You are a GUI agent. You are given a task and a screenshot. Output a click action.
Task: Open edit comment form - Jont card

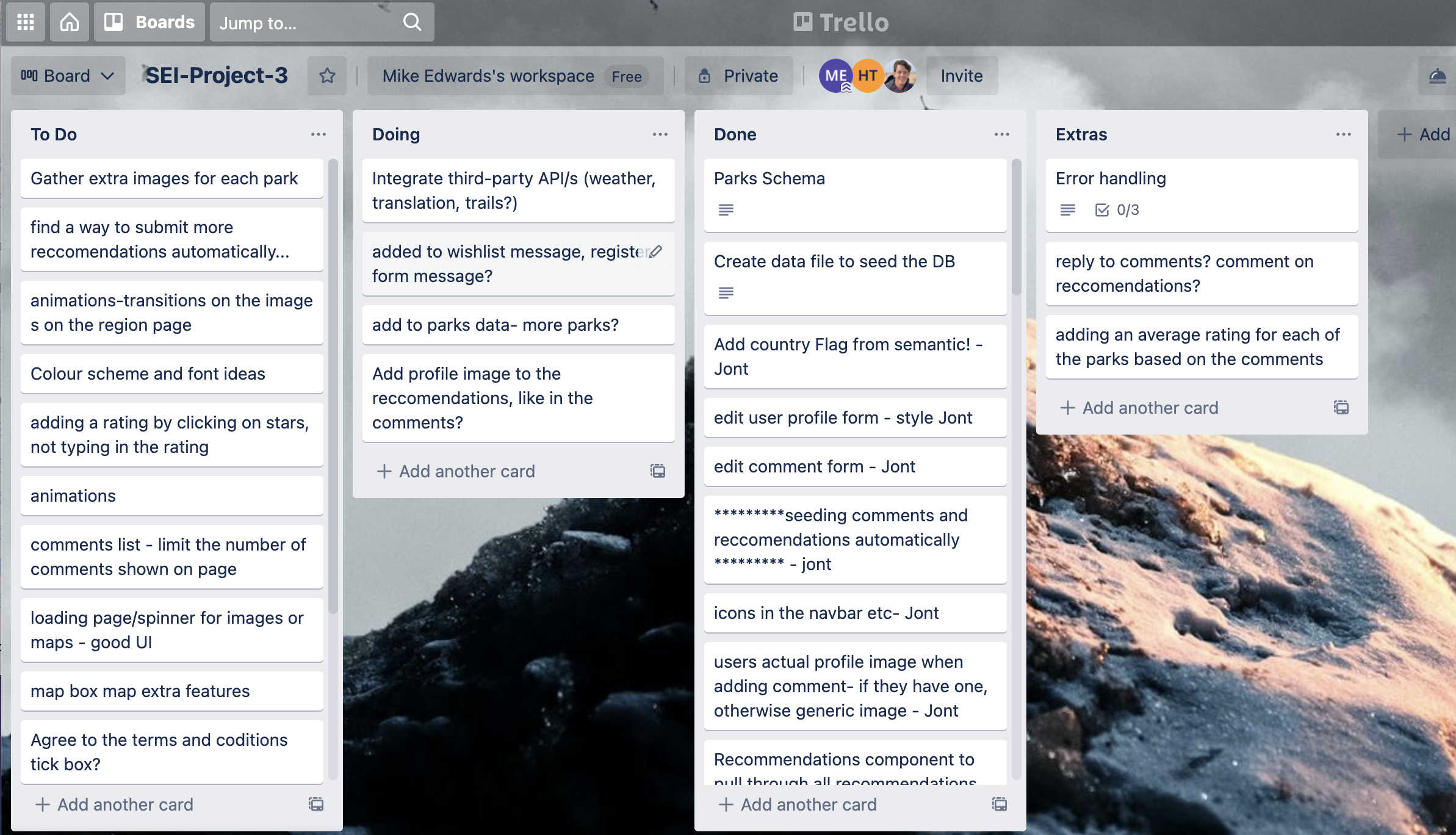[856, 466]
